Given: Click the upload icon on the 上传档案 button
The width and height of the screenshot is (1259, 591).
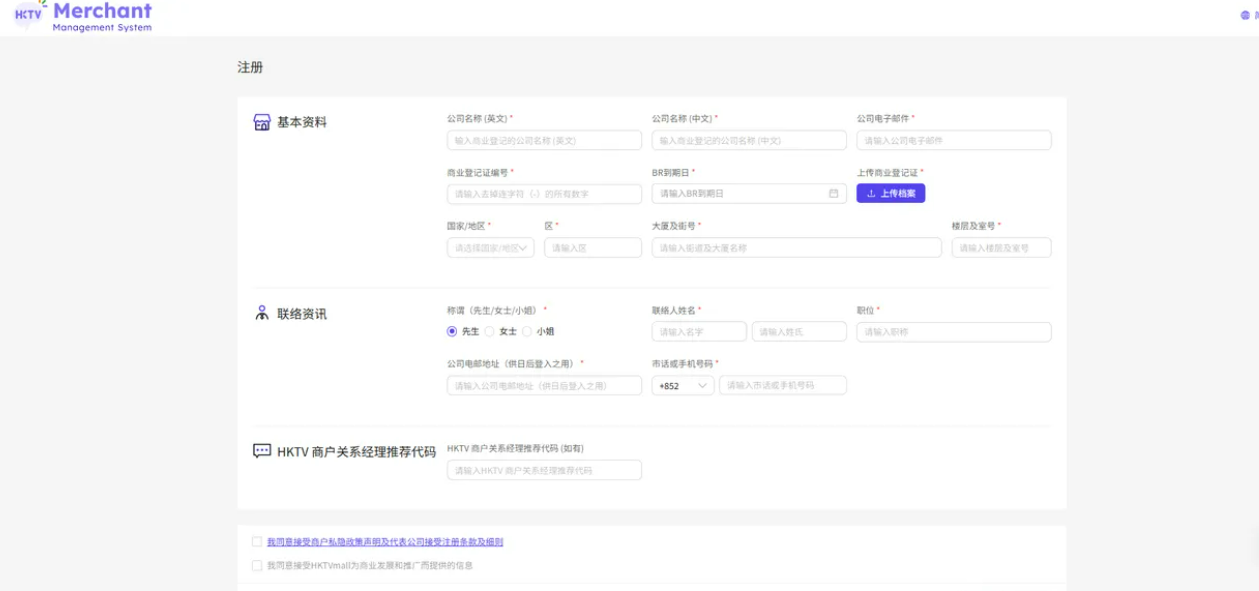Looking at the screenshot, I should pos(869,194).
